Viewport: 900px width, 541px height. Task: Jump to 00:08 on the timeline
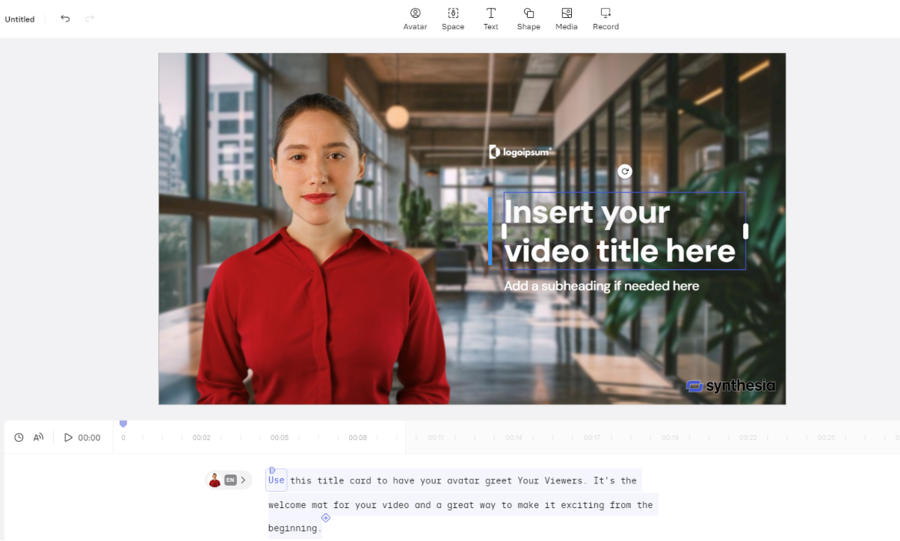358,437
